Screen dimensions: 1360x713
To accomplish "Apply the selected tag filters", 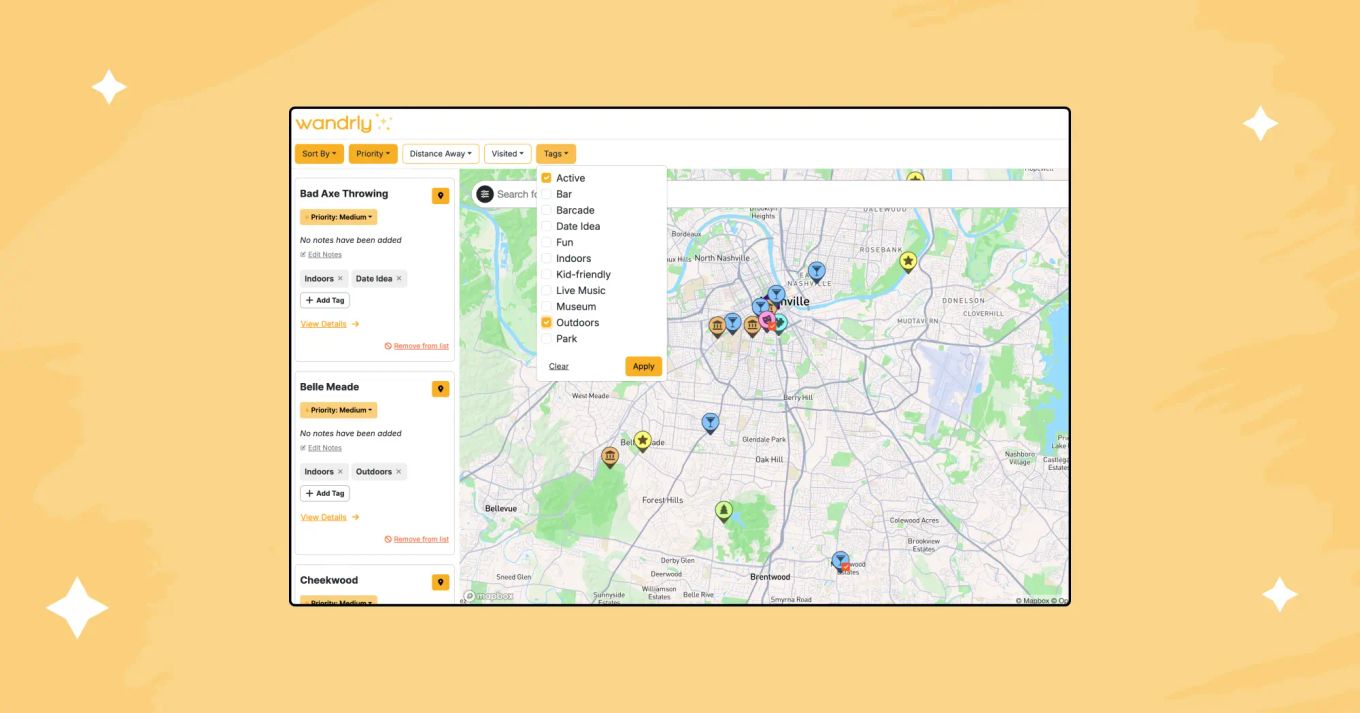I will (x=644, y=366).
